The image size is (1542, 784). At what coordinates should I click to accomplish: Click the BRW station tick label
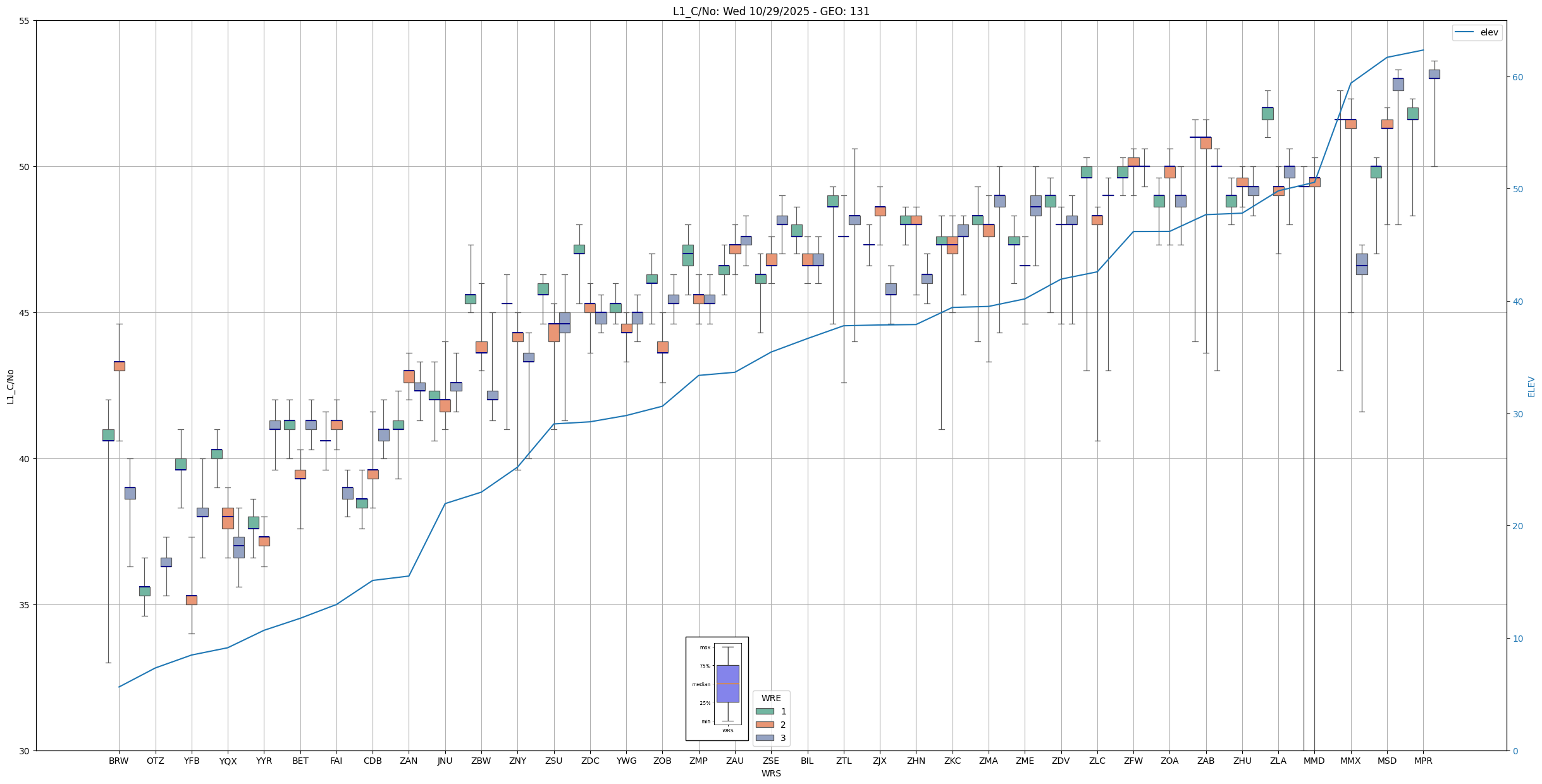(x=118, y=761)
